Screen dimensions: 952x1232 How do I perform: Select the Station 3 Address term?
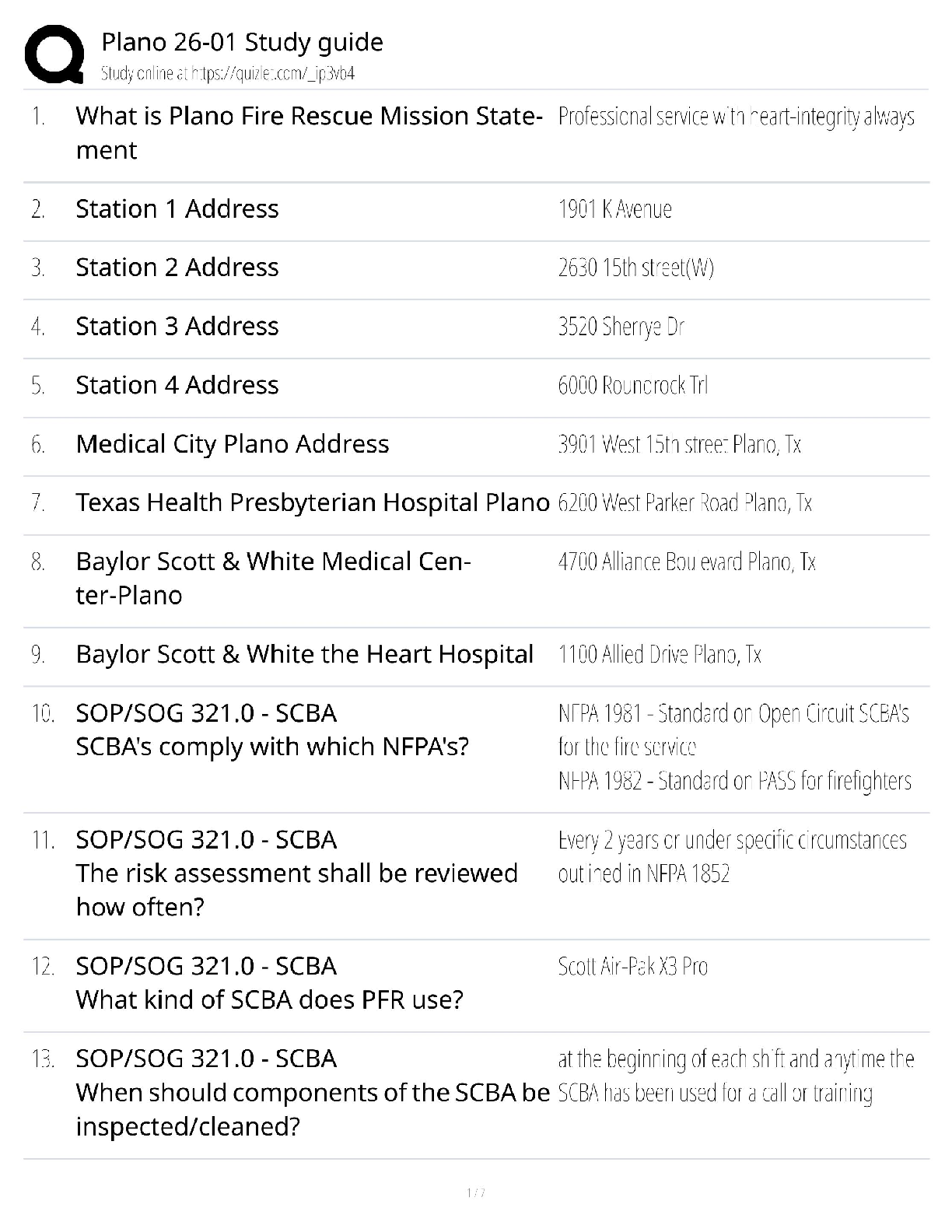[x=177, y=326]
